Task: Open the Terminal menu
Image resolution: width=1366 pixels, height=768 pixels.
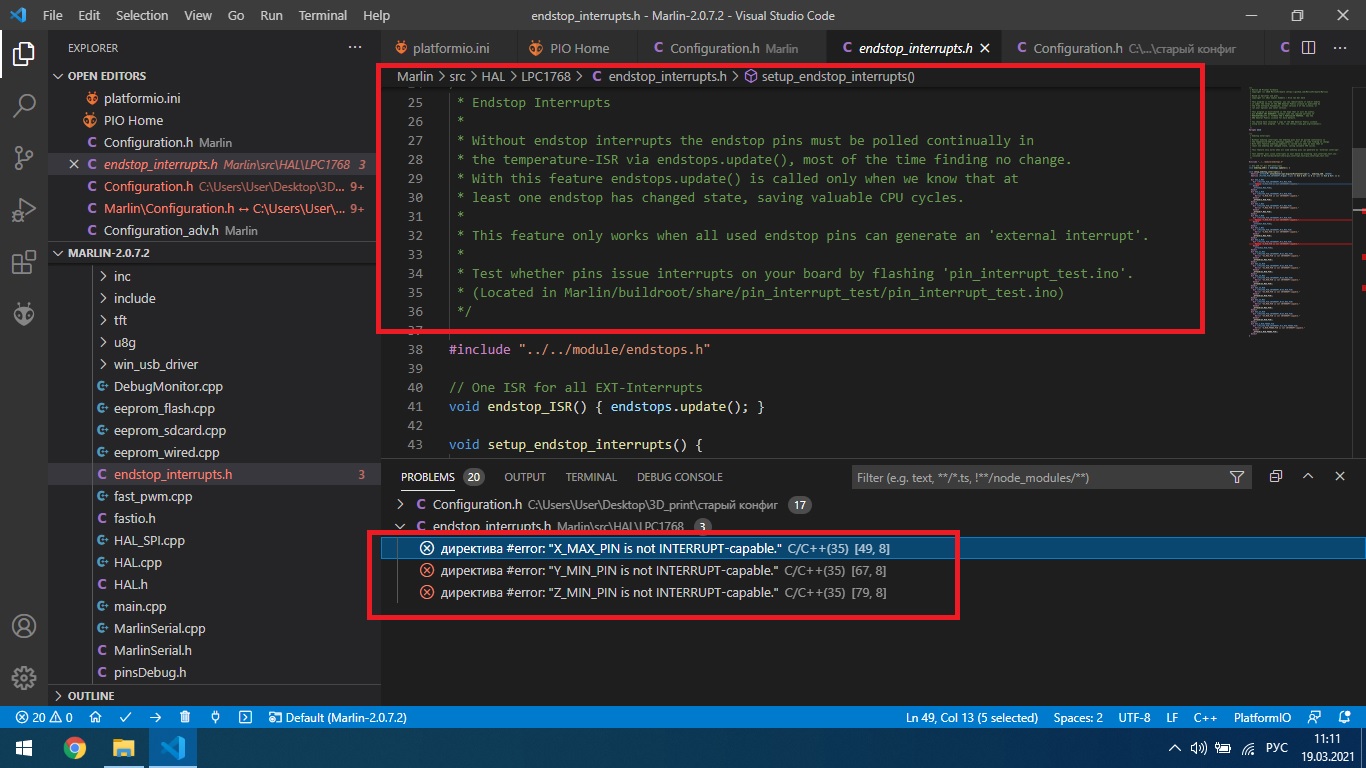Action: coord(323,15)
